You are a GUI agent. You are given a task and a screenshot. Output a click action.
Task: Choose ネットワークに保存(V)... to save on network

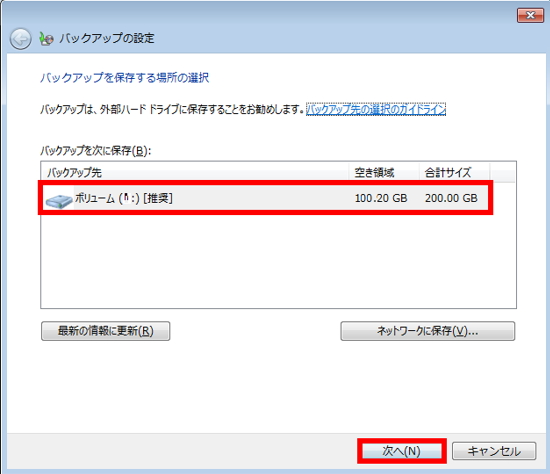point(428,331)
